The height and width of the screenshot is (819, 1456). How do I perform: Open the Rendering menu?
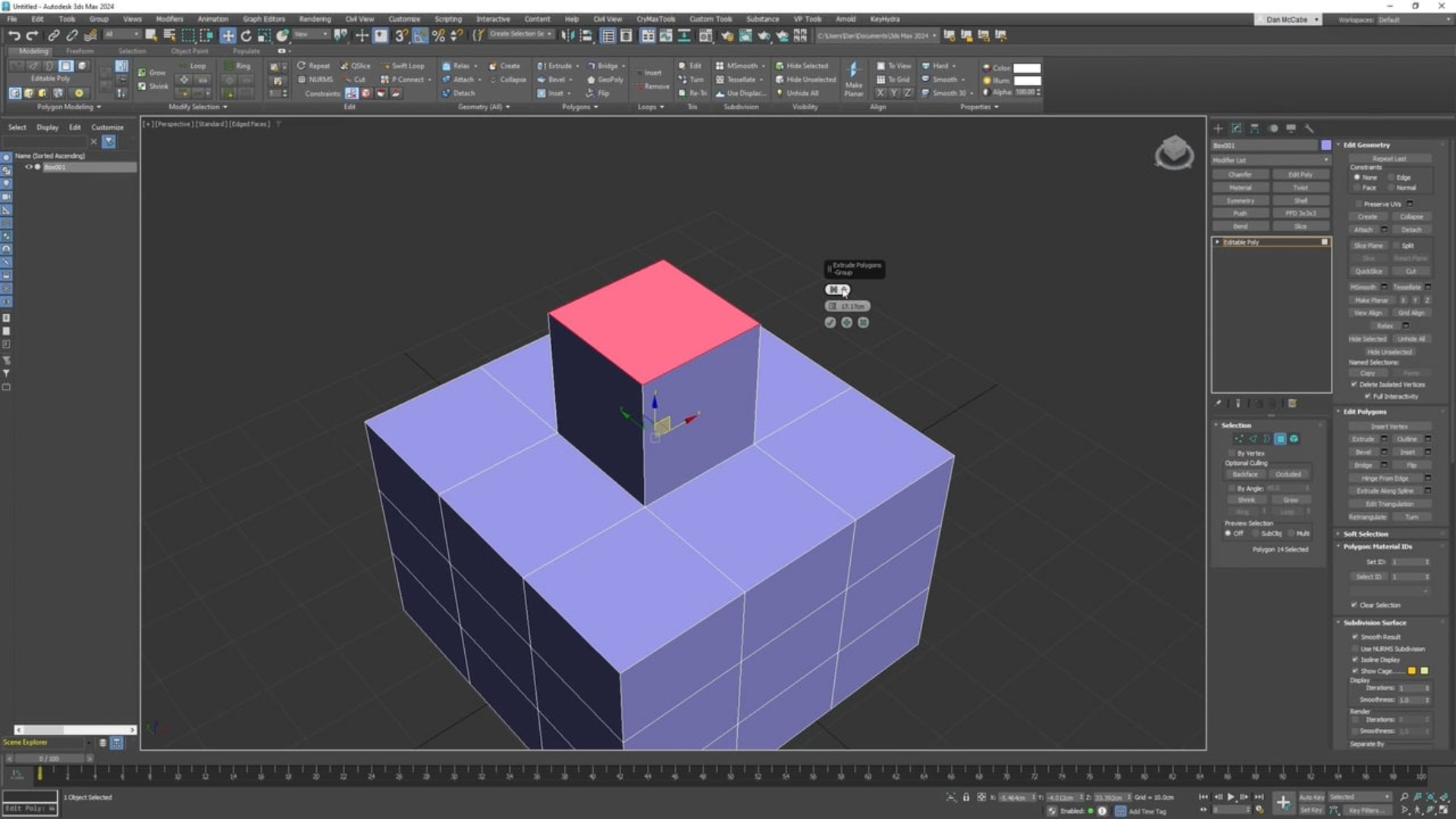pos(315,19)
